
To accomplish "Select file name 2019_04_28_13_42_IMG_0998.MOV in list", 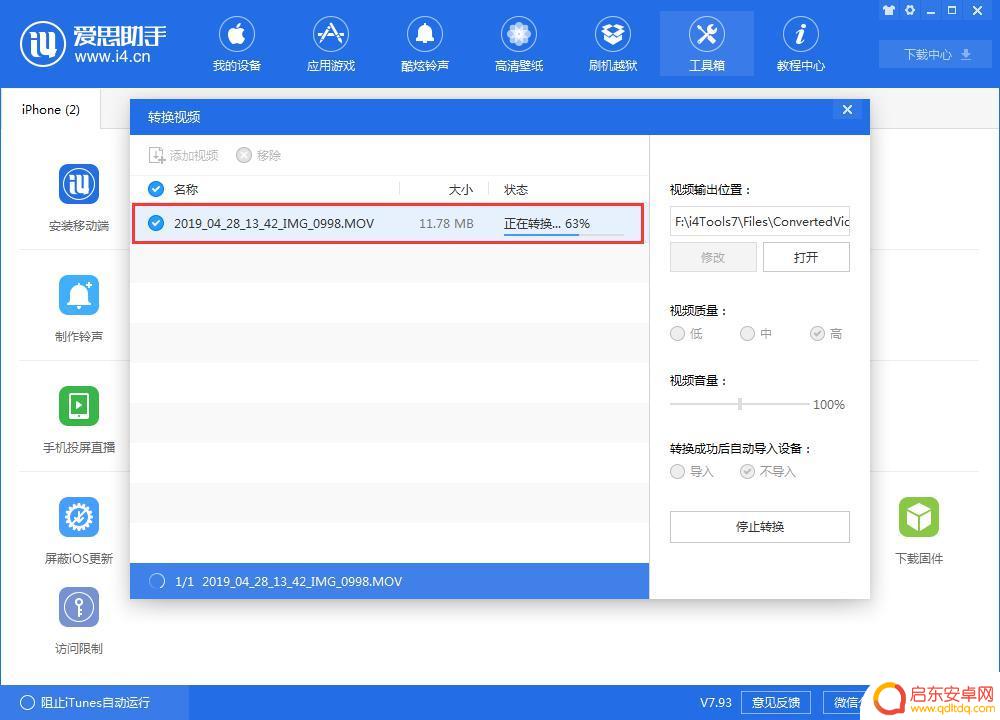I will (274, 223).
